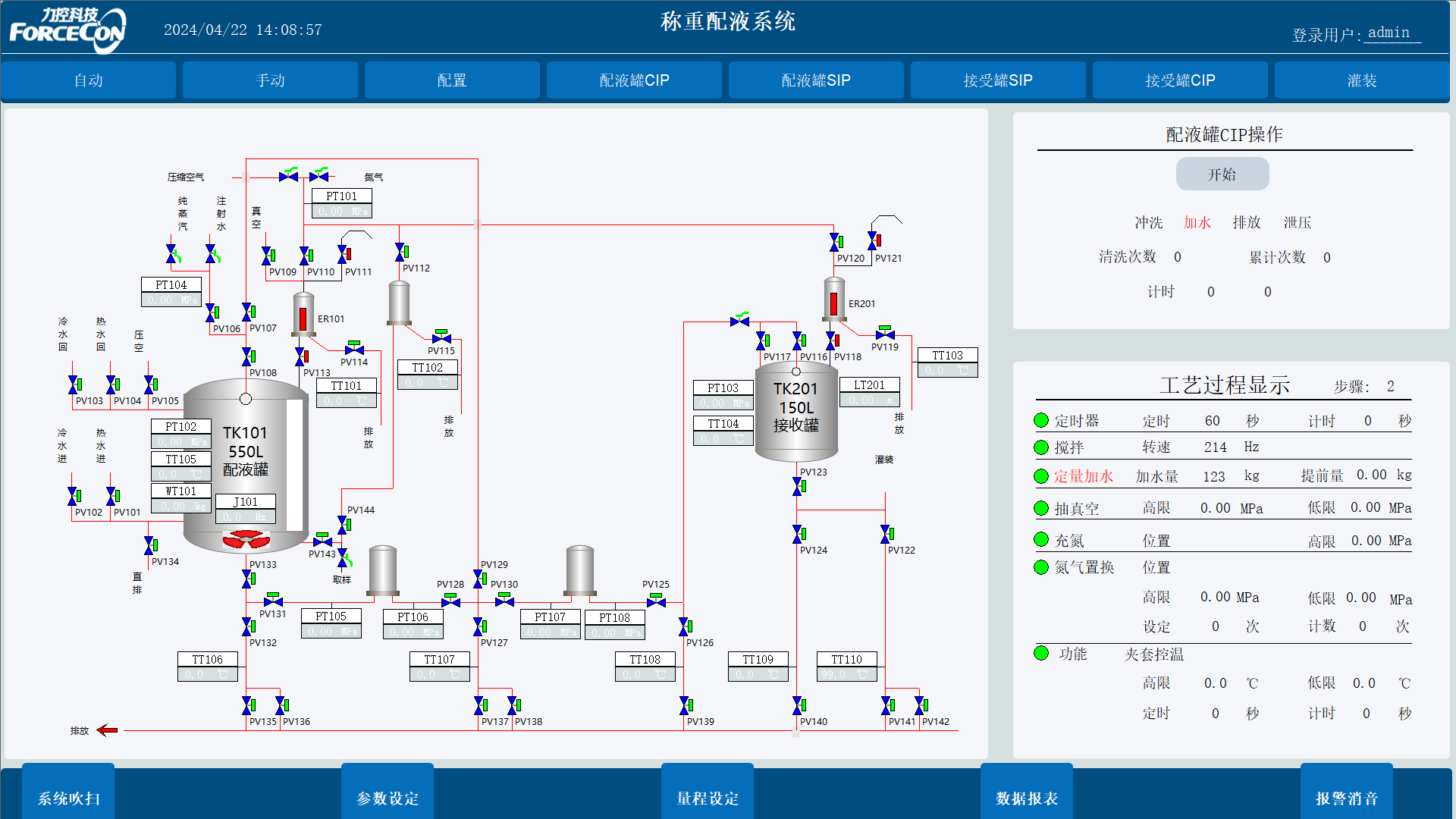Click valve PV120 near ER201

tap(835, 243)
